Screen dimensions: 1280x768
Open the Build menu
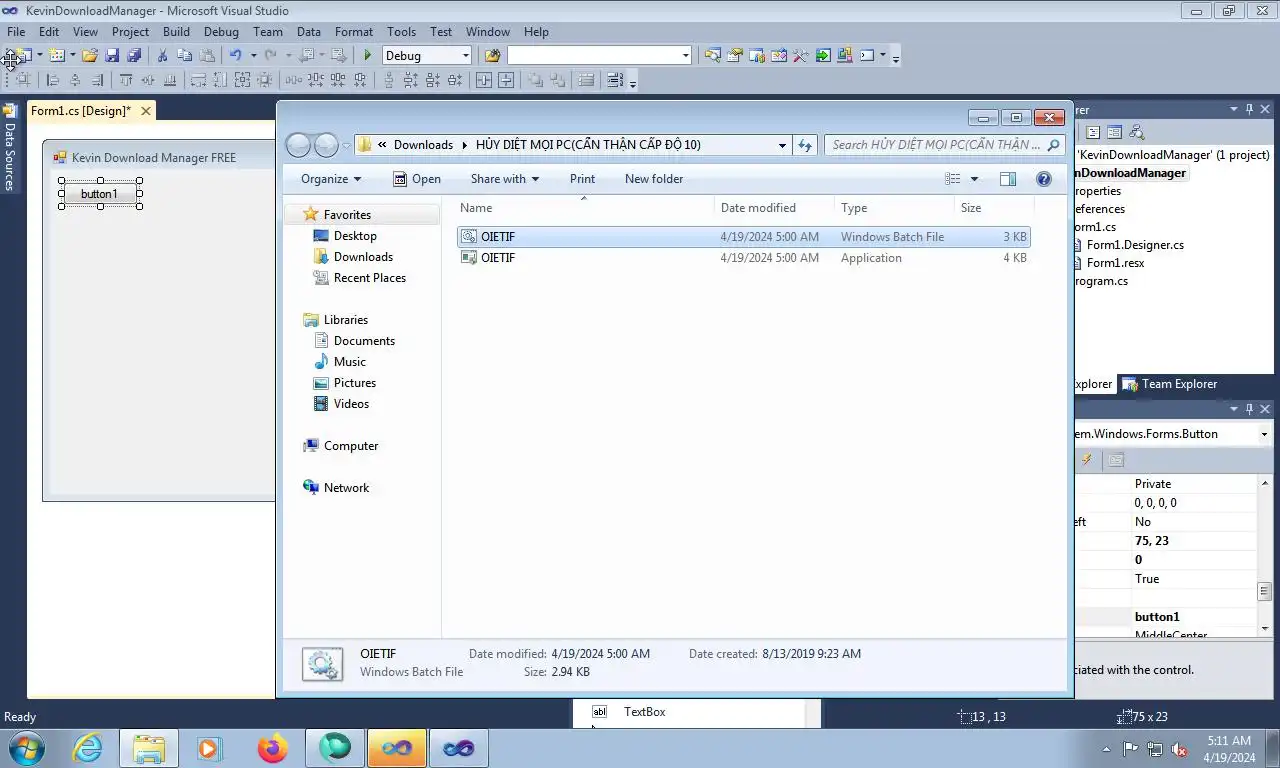coord(176,32)
